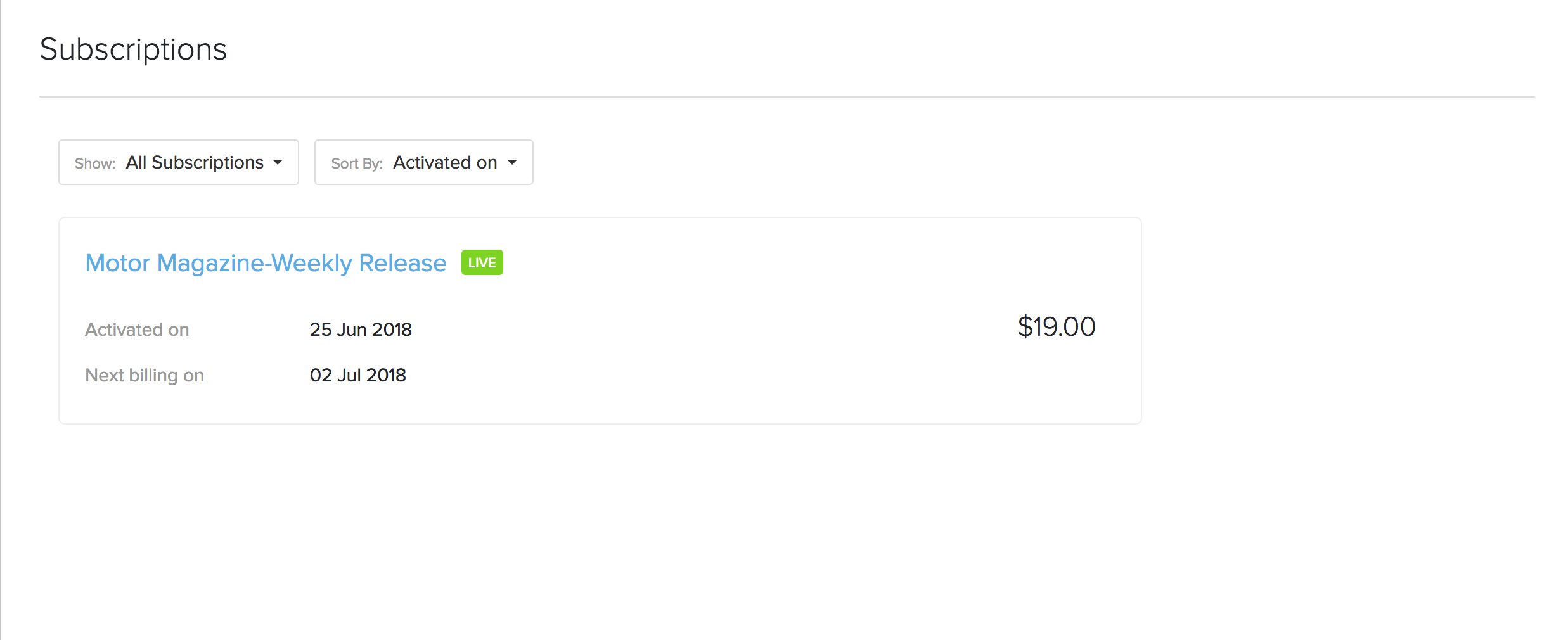
Task: Click the card's "Activated on" field label
Action: [x=137, y=330]
